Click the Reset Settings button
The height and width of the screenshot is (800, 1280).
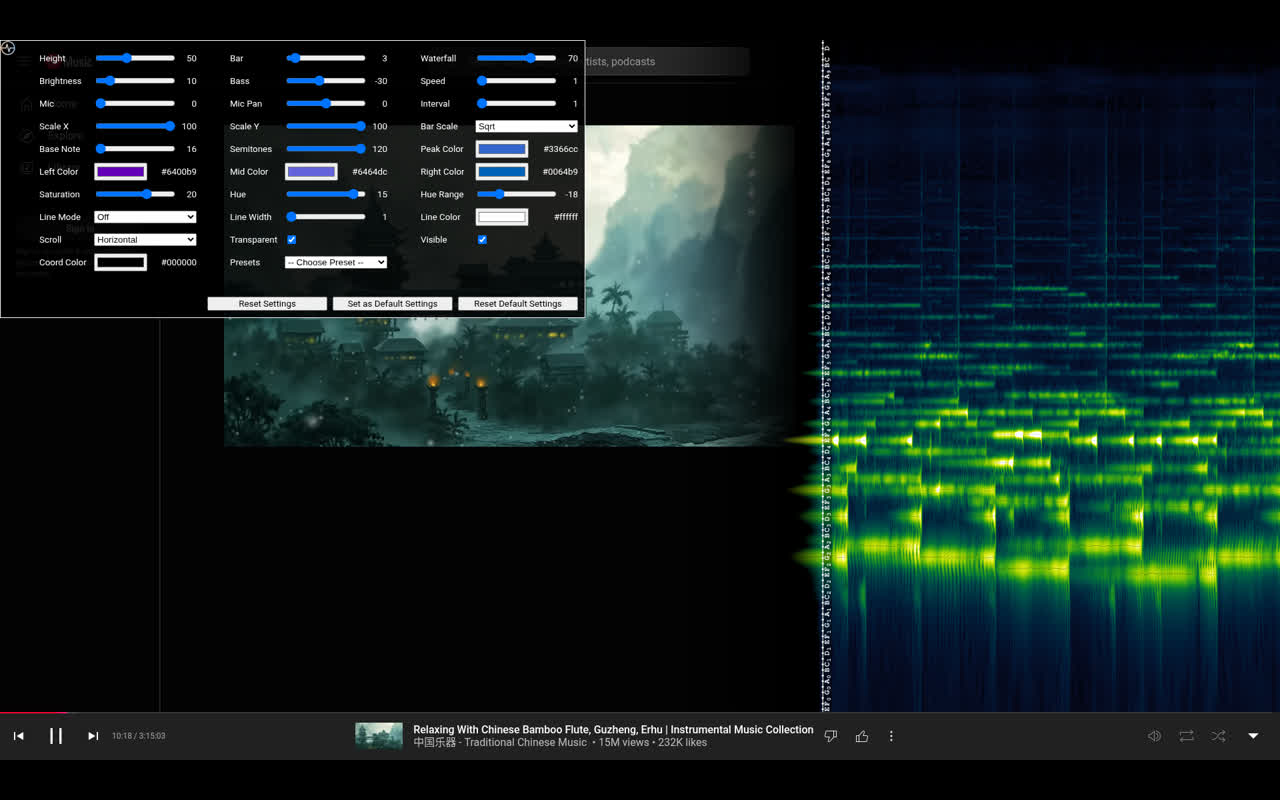(266, 303)
